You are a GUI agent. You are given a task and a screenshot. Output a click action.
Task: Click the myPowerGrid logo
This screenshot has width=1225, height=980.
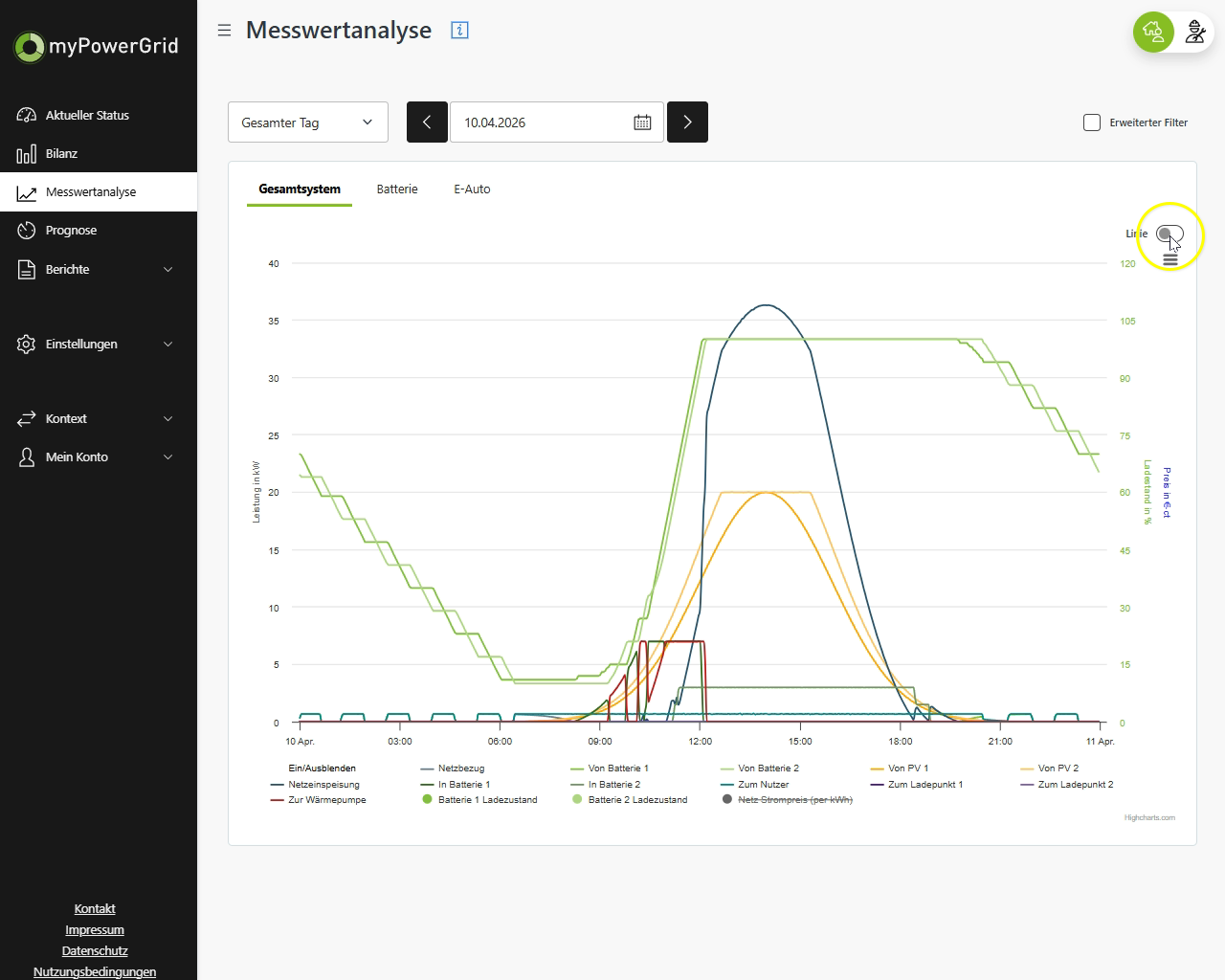tap(96, 46)
